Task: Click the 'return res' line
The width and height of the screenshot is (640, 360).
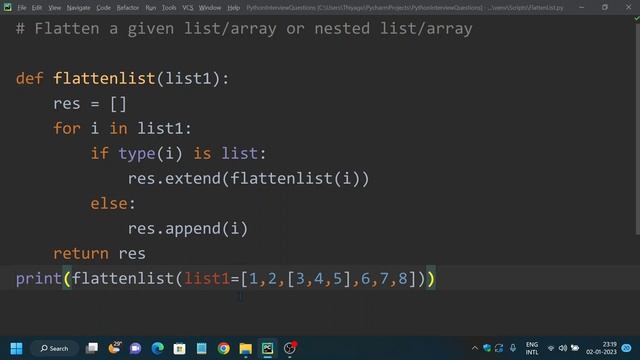Action: [99, 253]
